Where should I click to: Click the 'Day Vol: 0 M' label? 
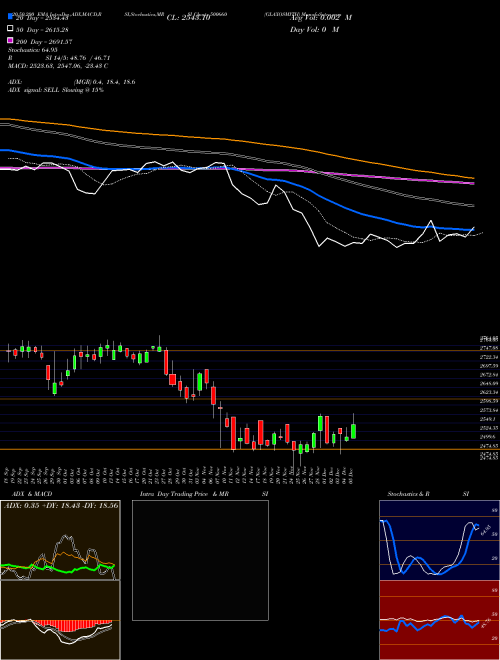[314, 30]
